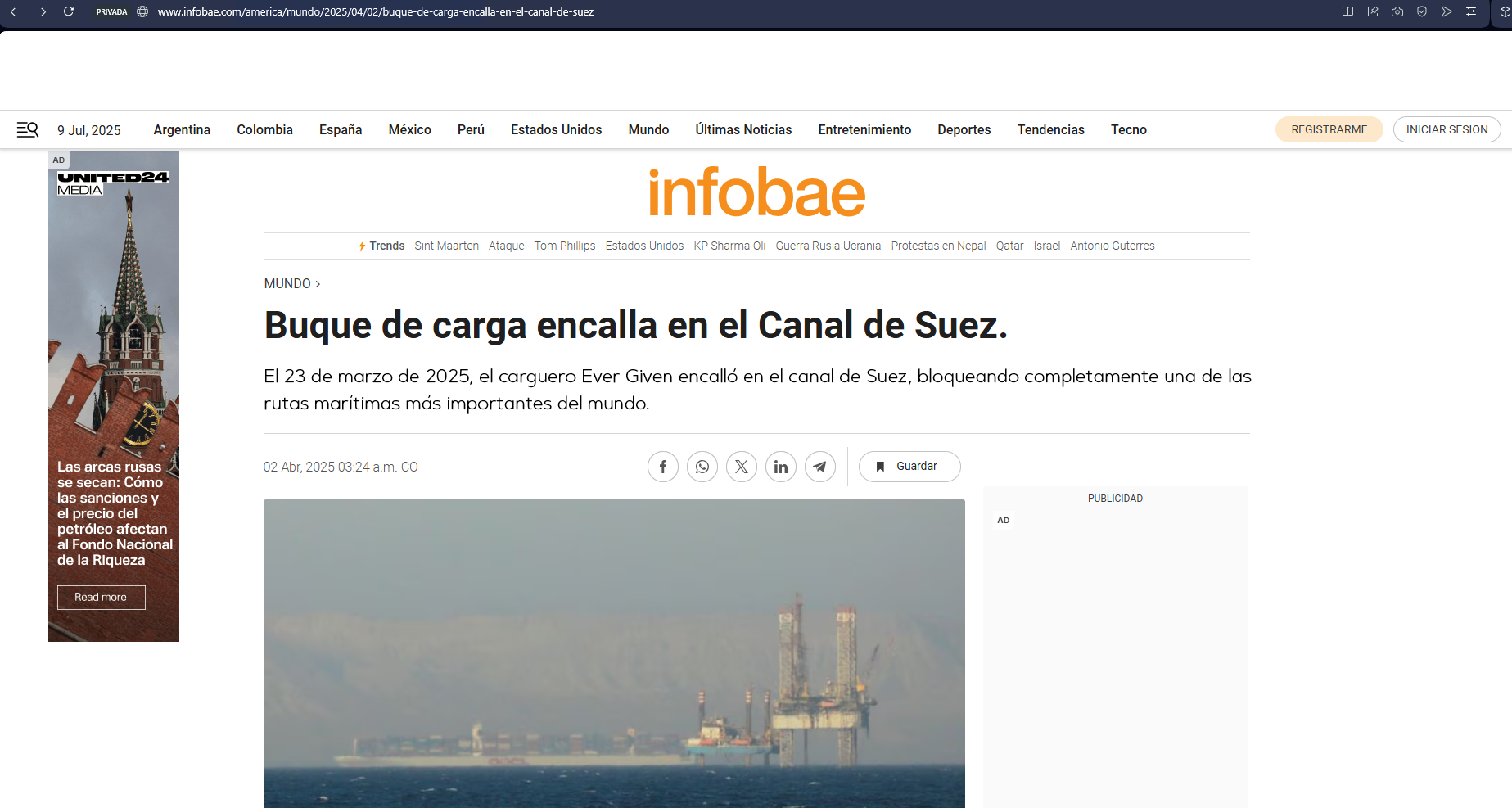Open the browser reader view book icon
Viewport: 1512px width, 808px height.
(1347, 11)
